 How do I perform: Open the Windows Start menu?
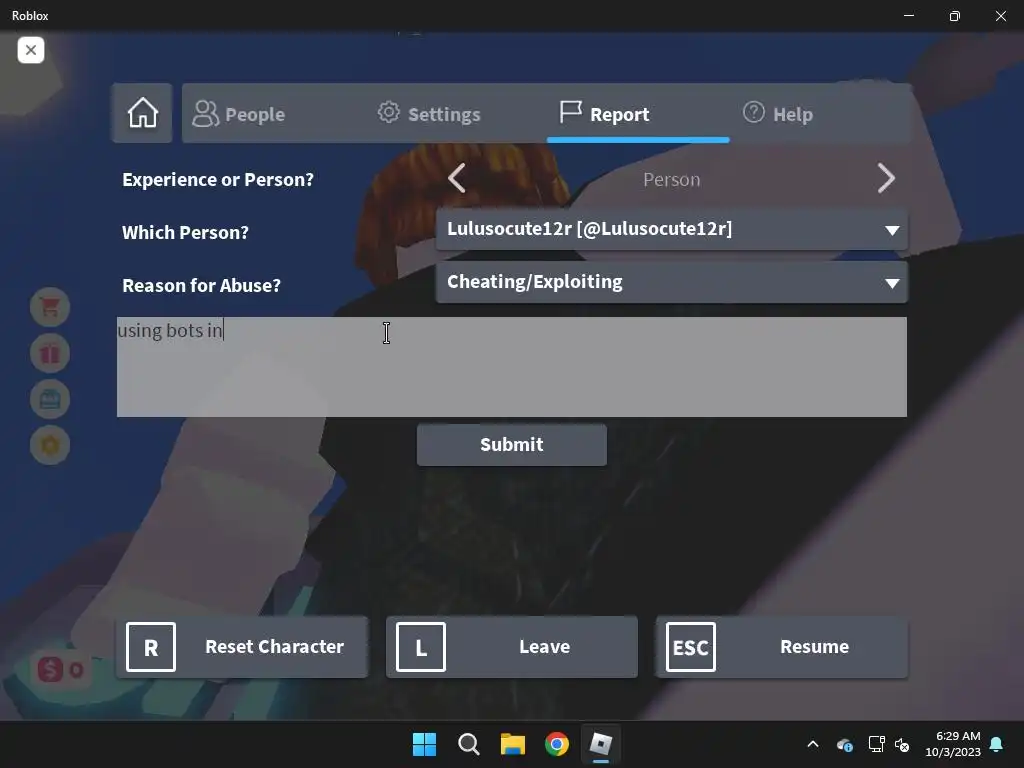pos(424,744)
